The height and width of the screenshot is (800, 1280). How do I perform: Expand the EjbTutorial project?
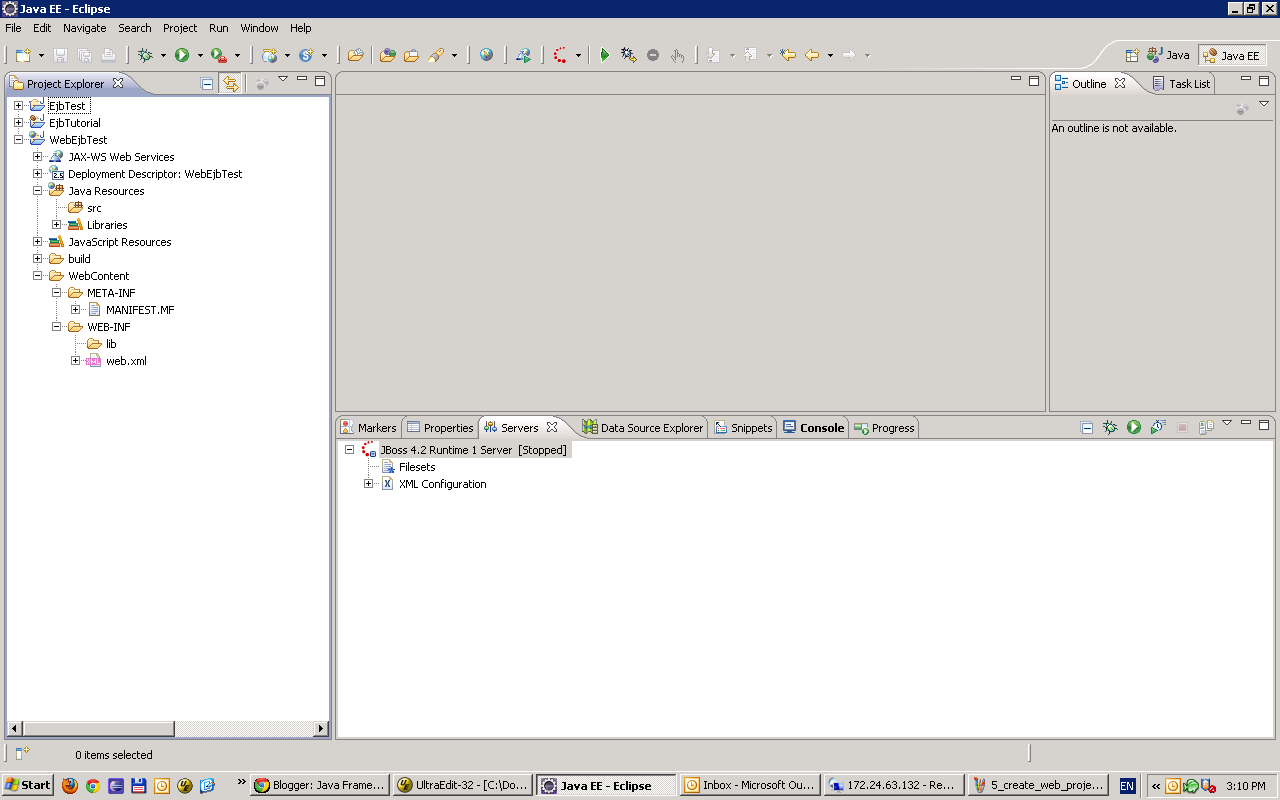(18, 122)
